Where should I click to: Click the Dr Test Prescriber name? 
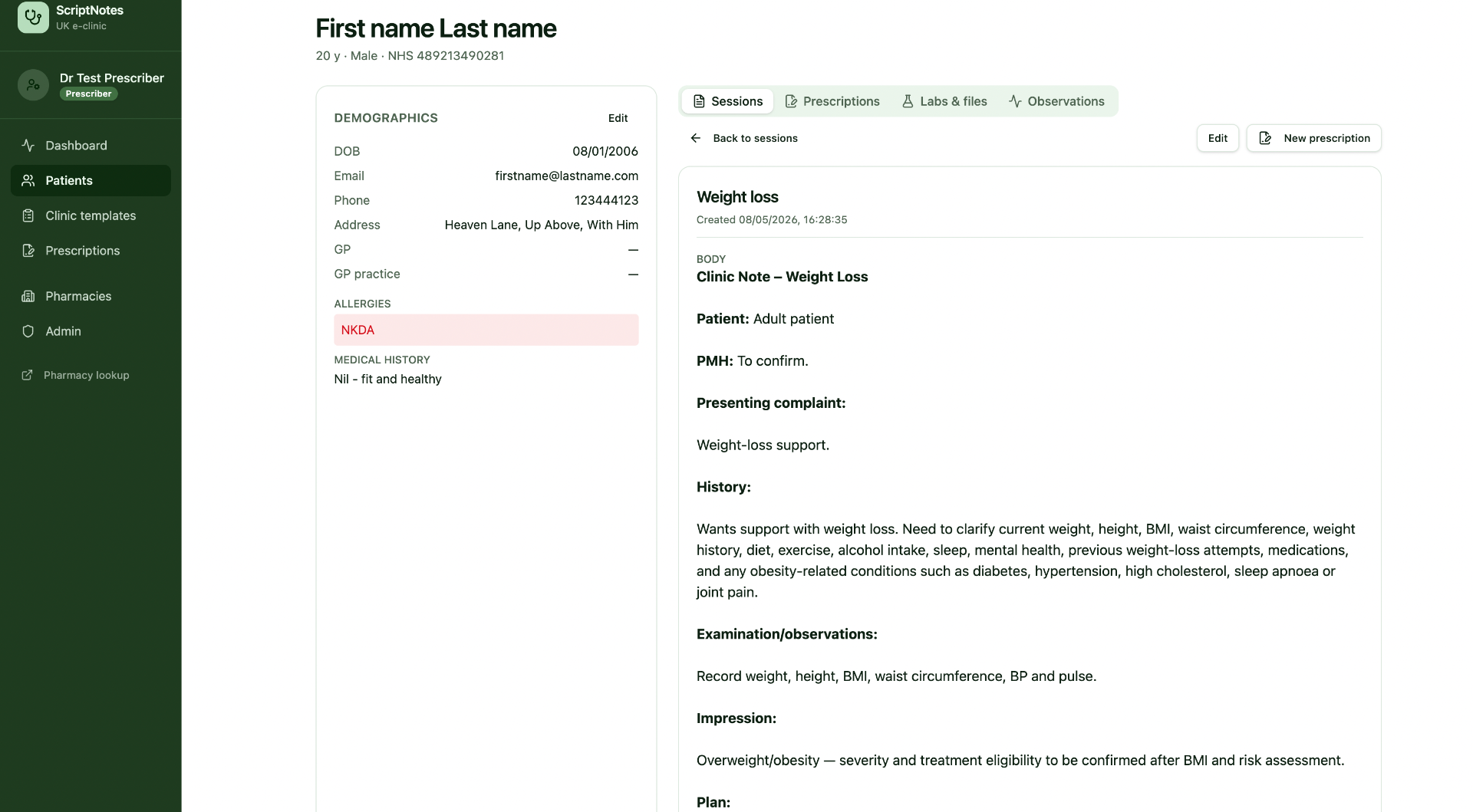click(112, 78)
